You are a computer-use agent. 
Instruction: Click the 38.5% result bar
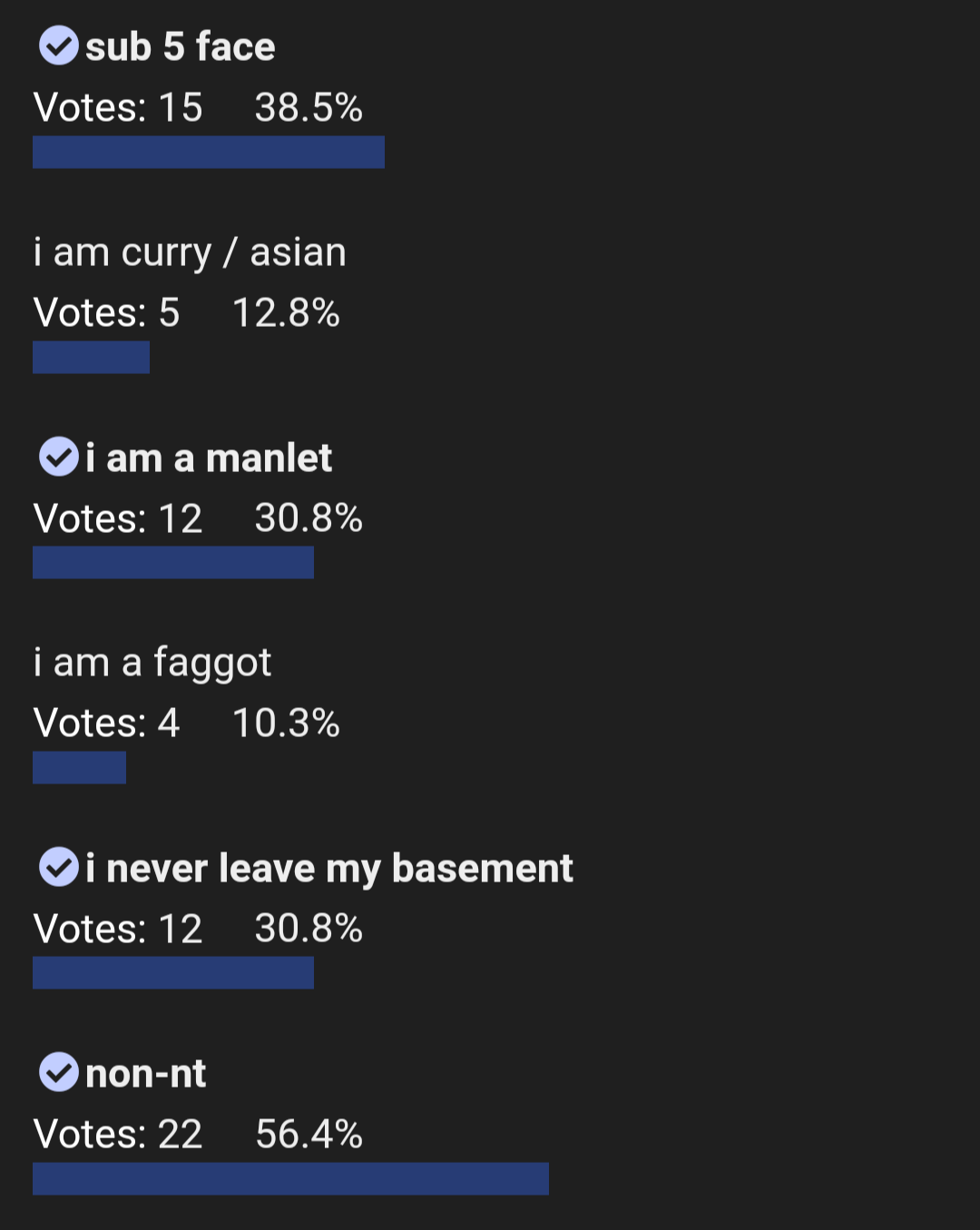(209, 153)
